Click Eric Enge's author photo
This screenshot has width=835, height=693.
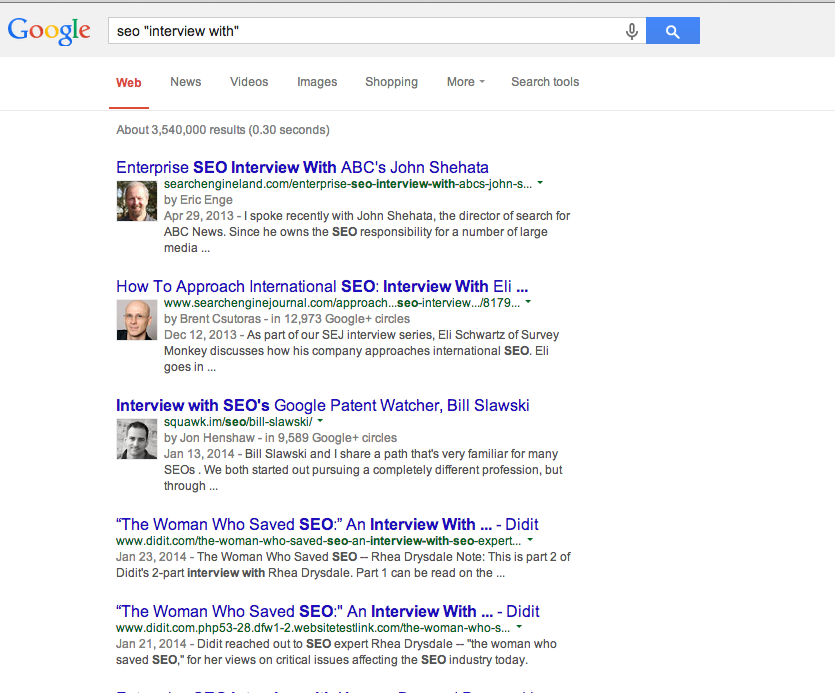[137, 201]
